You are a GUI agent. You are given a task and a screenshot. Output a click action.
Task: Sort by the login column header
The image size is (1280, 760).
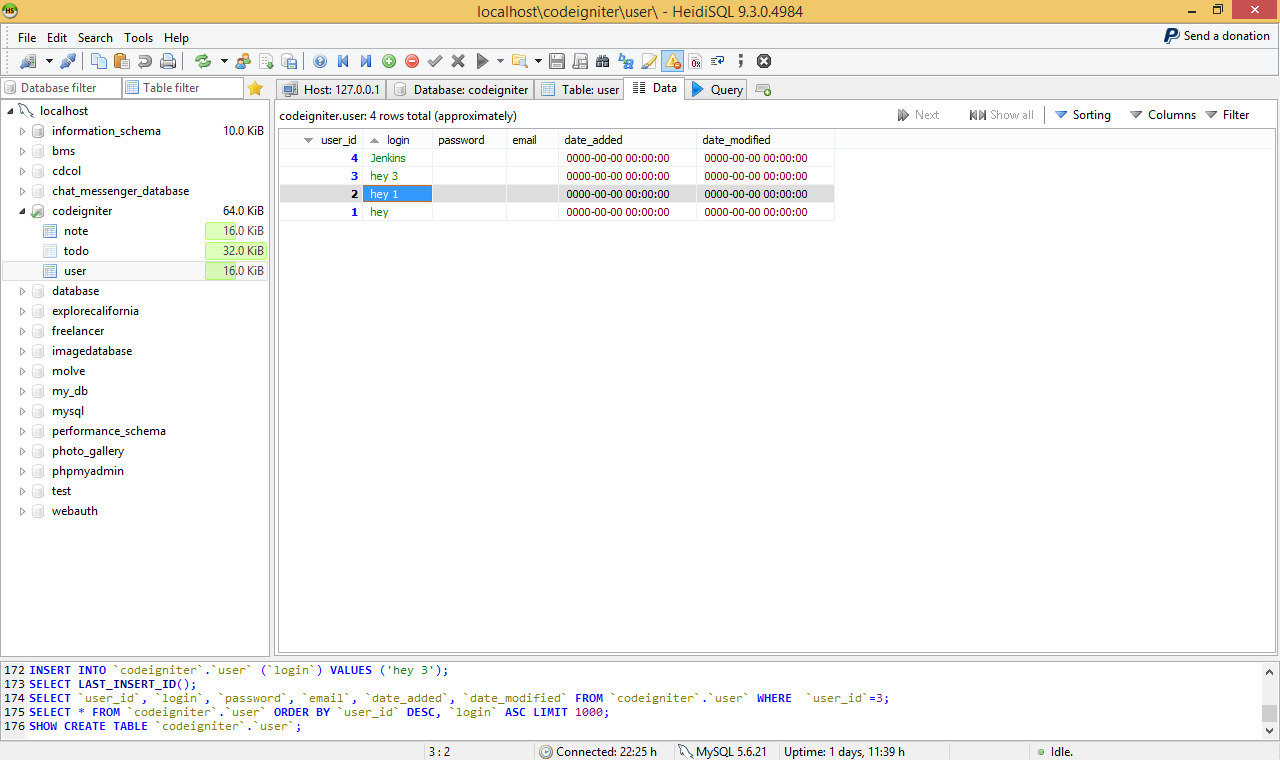pyautogui.click(x=398, y=140)
